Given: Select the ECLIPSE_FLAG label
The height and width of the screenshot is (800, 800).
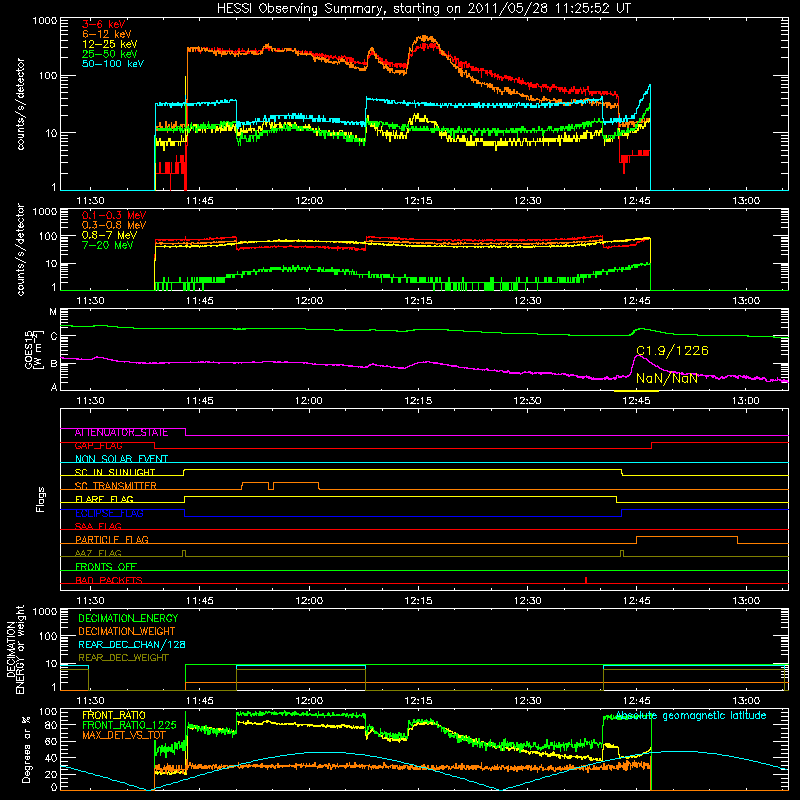Looking at the screenshot, I should click(109, 513).
